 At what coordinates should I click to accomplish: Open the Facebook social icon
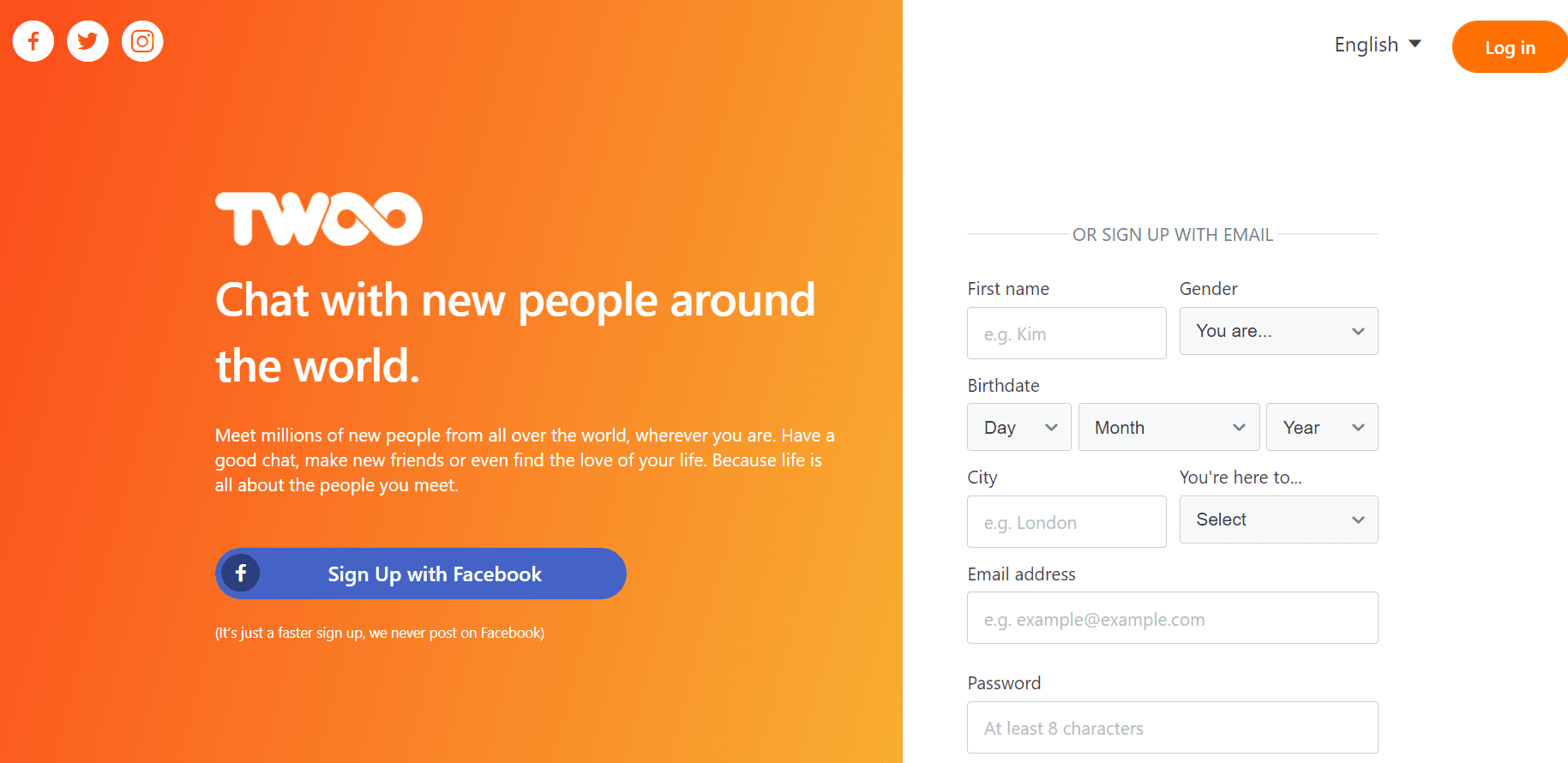coord(33,41)
